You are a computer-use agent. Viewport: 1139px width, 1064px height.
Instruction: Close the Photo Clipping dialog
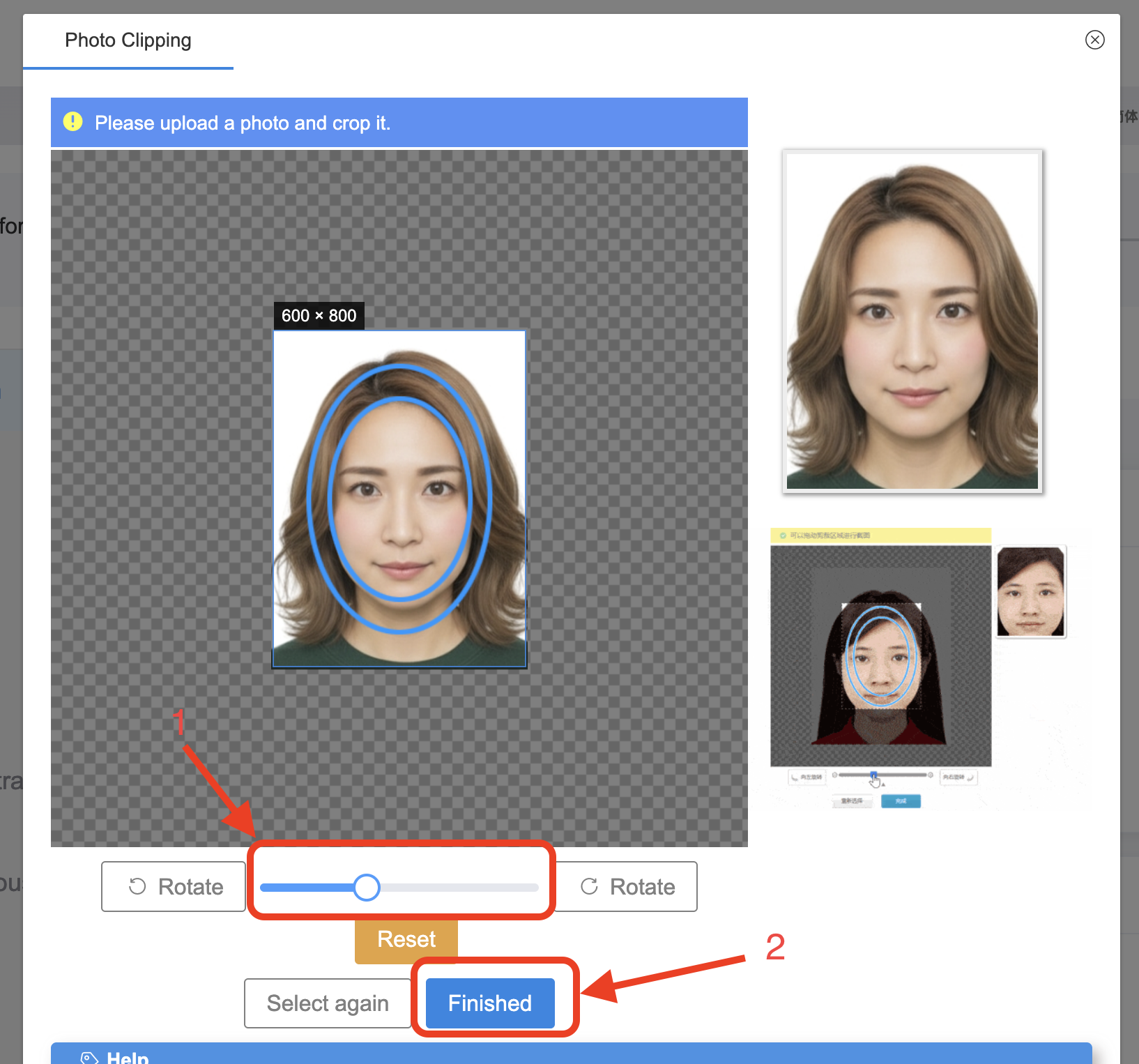(x=1094, y=40)
